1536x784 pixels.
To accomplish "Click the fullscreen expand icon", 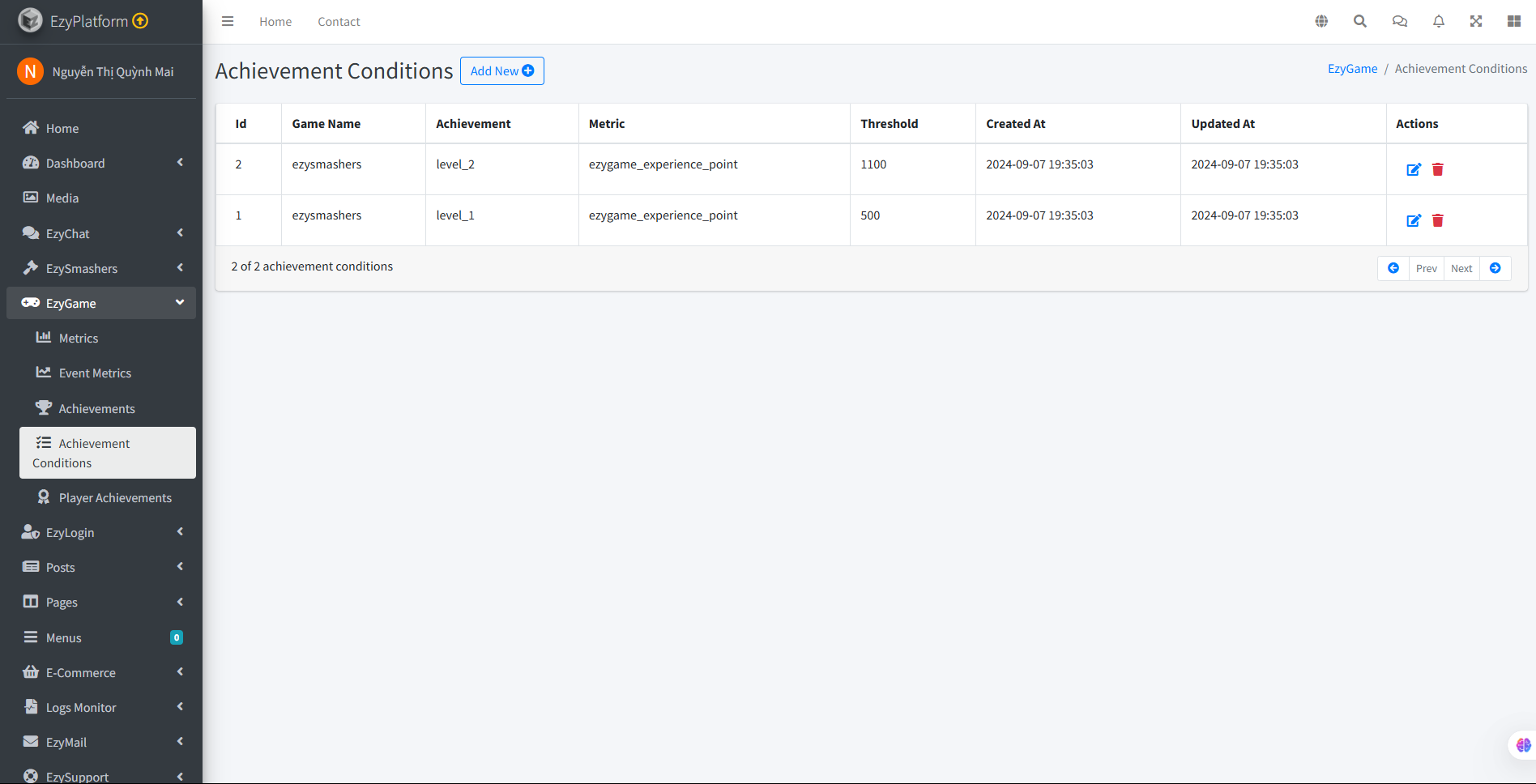I will (1476, 21).
